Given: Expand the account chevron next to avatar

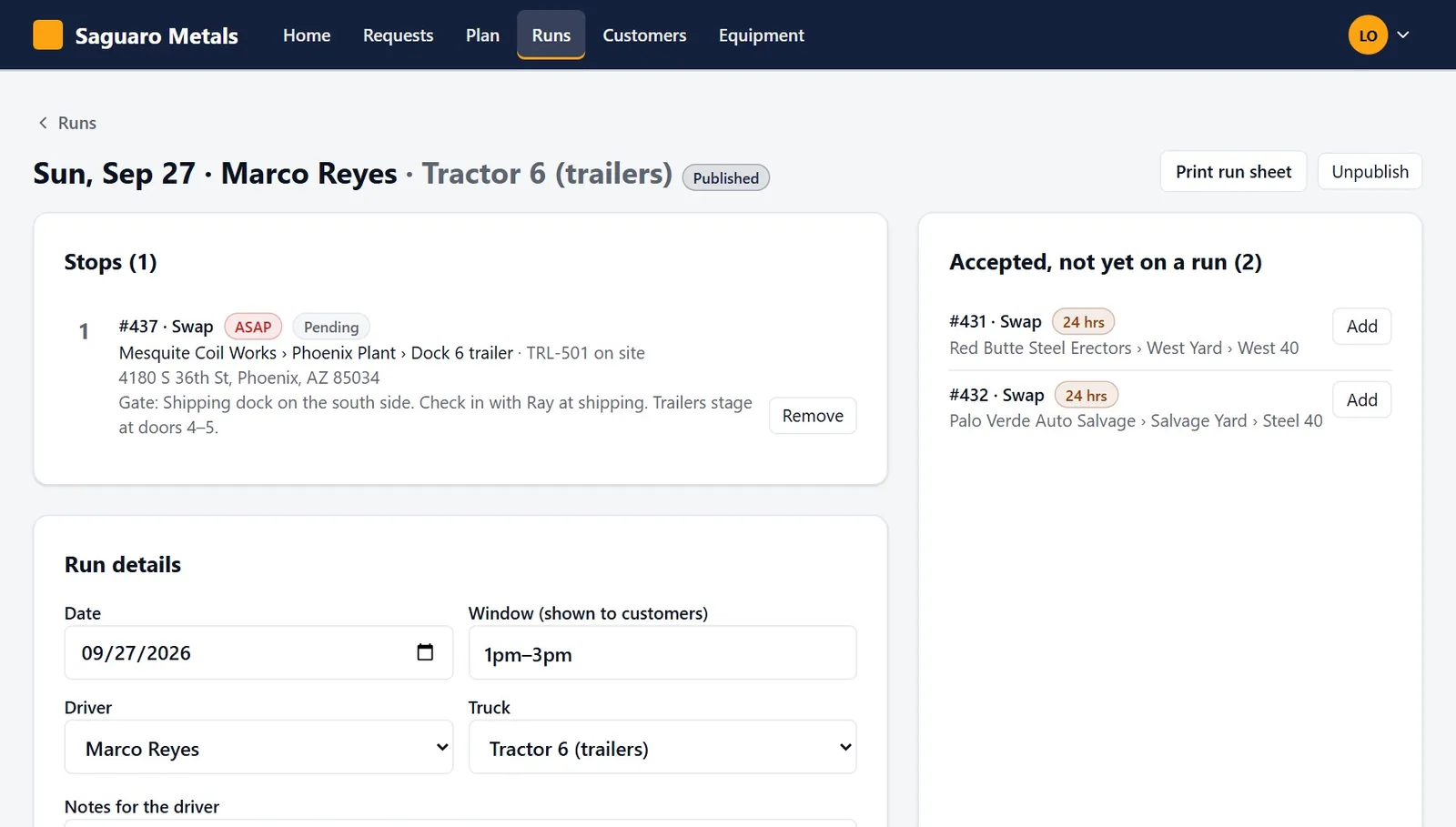Looking at the screenshot, I should pos(1403,35).
